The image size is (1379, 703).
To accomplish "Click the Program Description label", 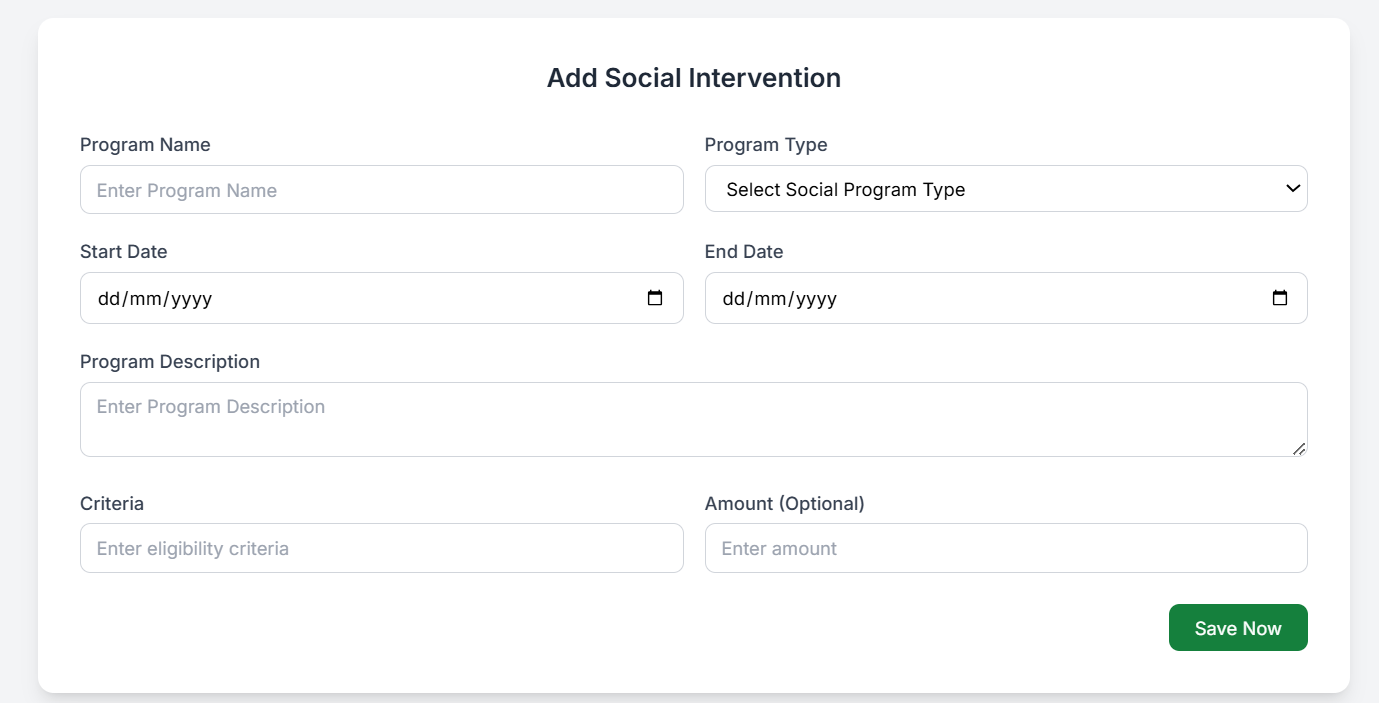I will (170, 361).
